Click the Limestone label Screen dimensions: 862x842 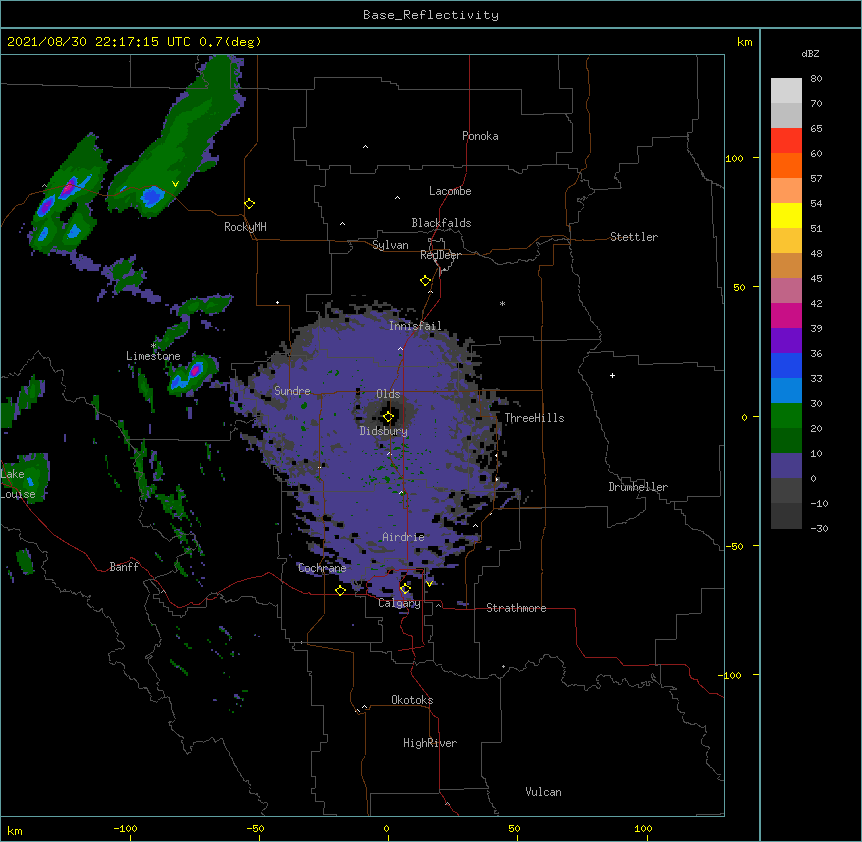[153, 356]
